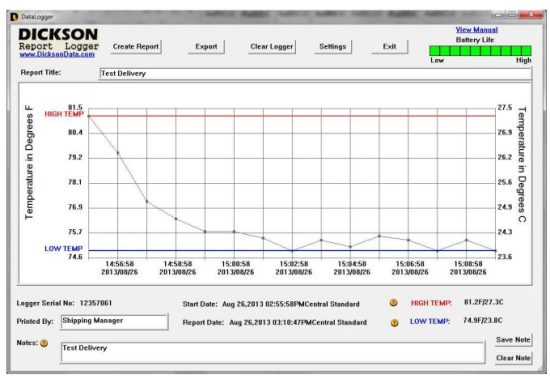Click the Battery Life label
This screenshot has width=550, height=383.
(x=475, y=40)
